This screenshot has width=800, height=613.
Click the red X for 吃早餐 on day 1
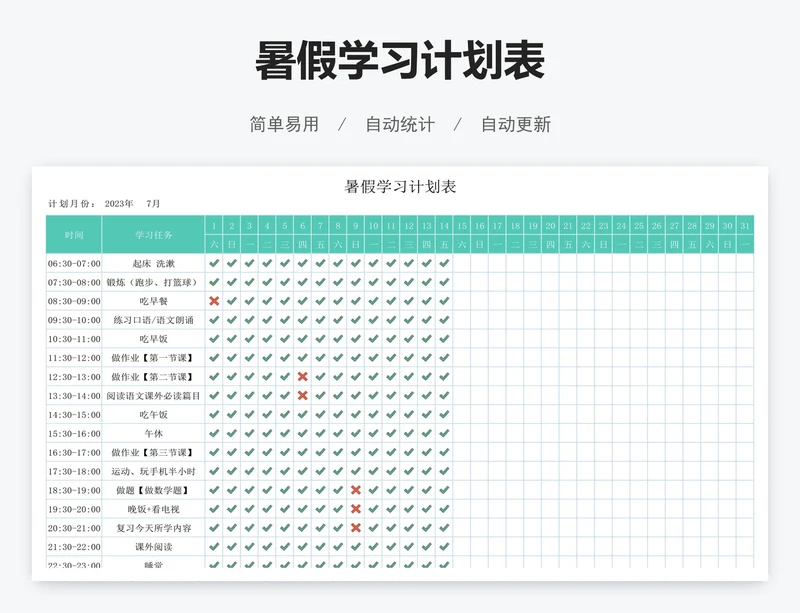[214, 301]
